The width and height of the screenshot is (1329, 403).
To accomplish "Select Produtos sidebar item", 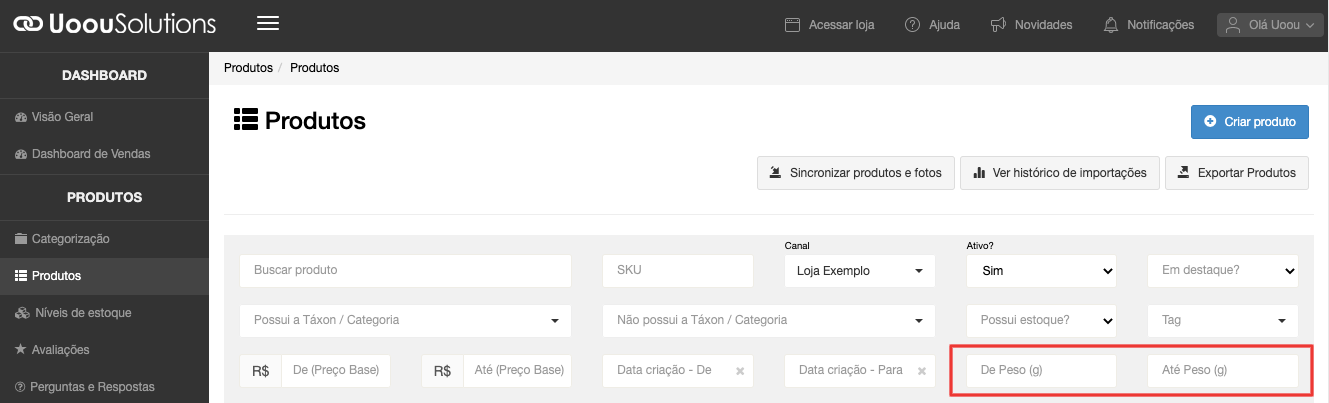I will click(104, 276).
